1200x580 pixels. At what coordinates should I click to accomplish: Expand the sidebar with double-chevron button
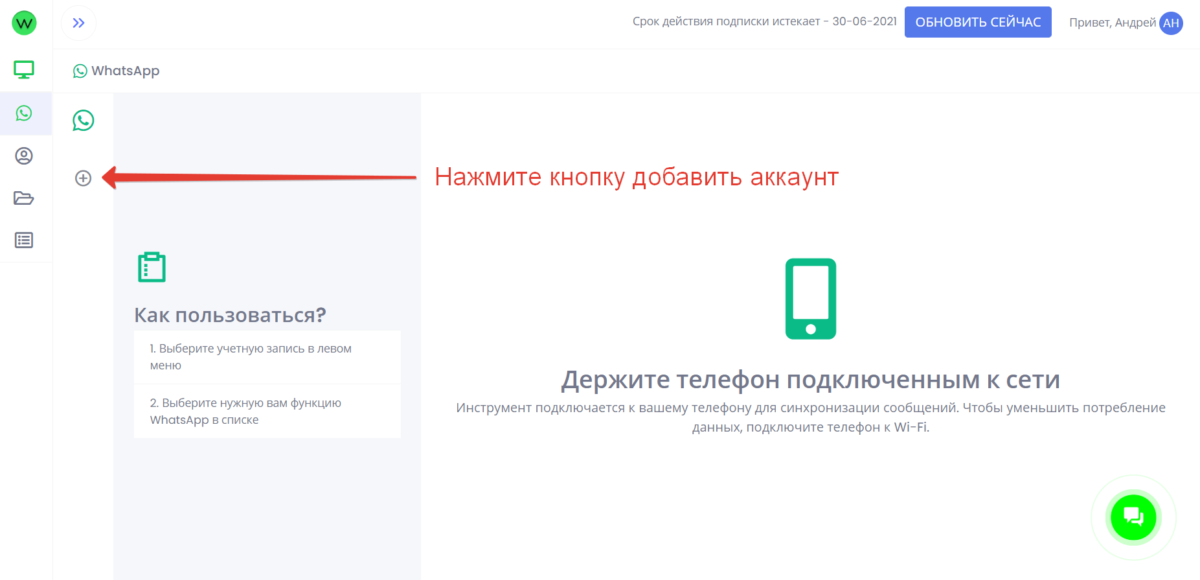pyautogui.click(x=79, y=23)
